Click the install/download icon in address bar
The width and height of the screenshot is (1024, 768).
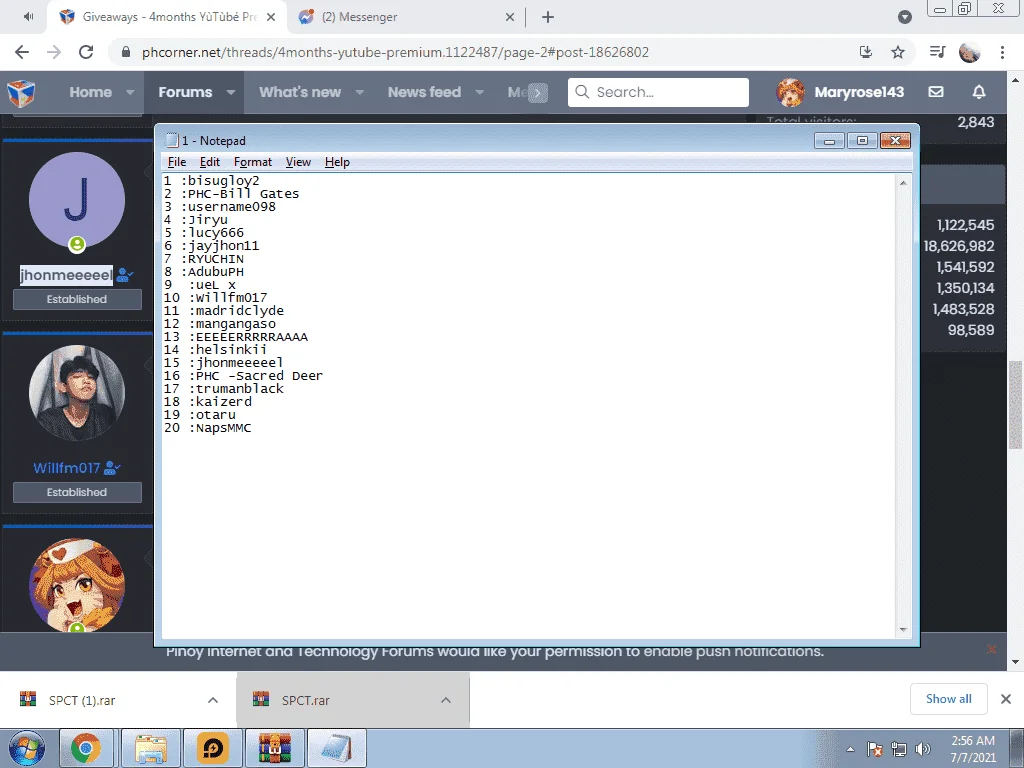click(866, 52)
